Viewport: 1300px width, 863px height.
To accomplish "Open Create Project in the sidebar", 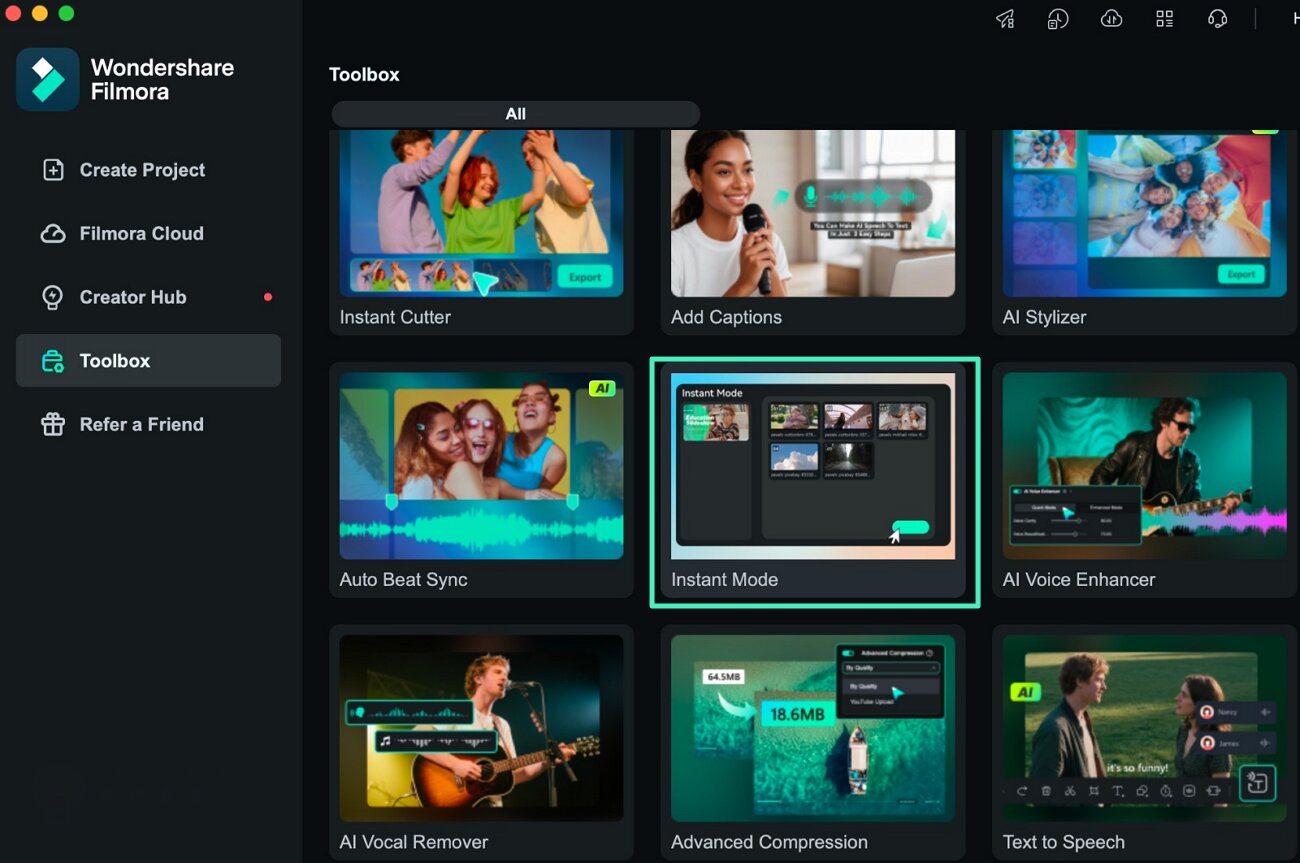I will click(x=148, y=170).
